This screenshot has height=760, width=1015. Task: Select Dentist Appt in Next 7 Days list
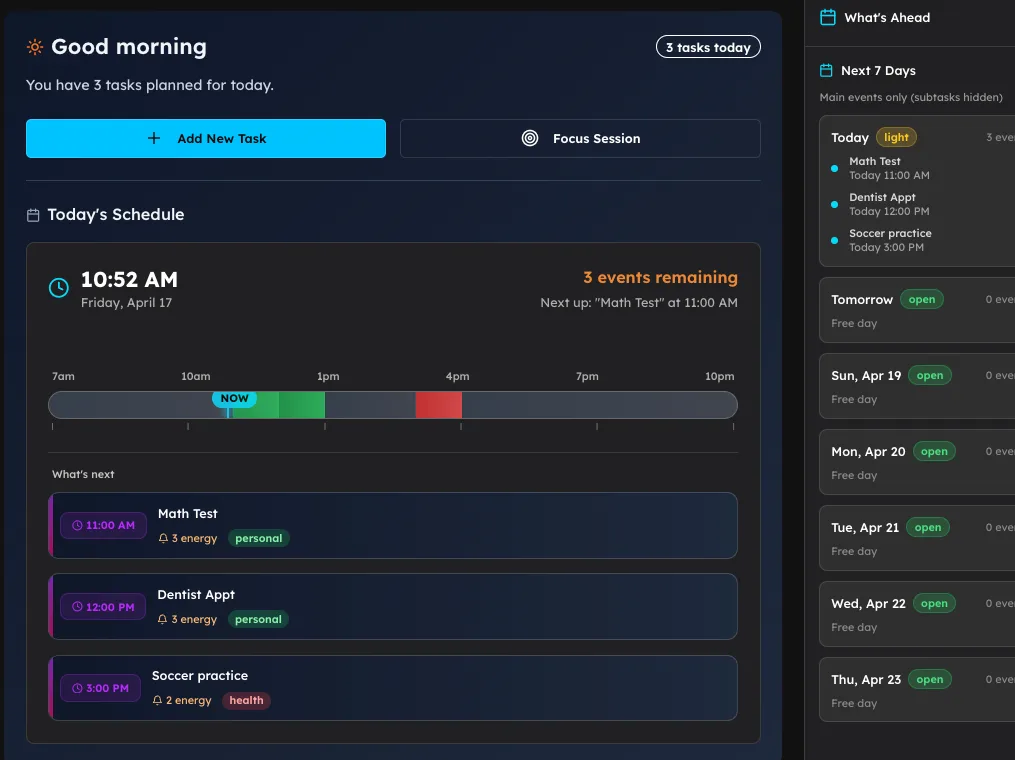[889, 204]
